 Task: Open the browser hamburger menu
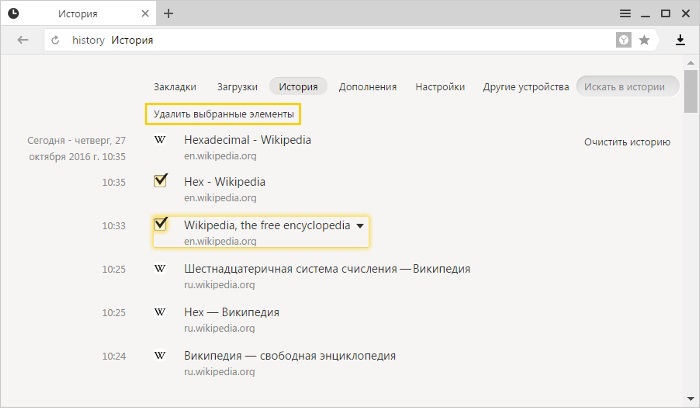point(625,13)
